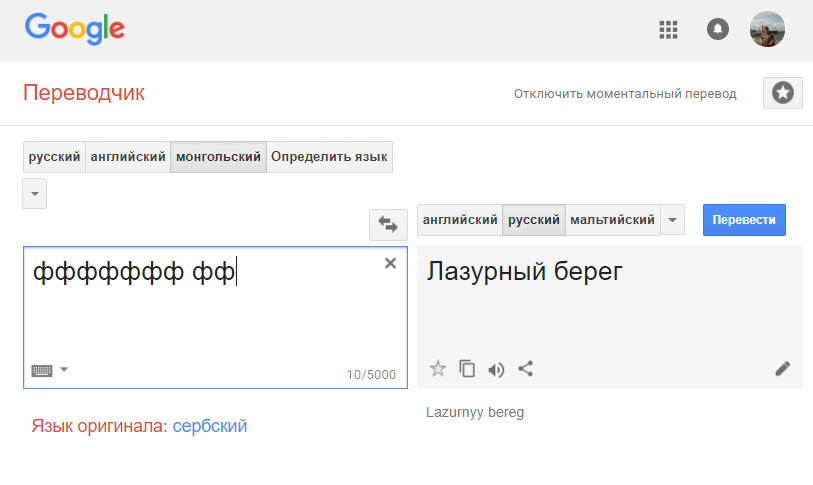Choose Определить язык detection option
Viewport: 813px width, 485px height.
pos(329,157)
